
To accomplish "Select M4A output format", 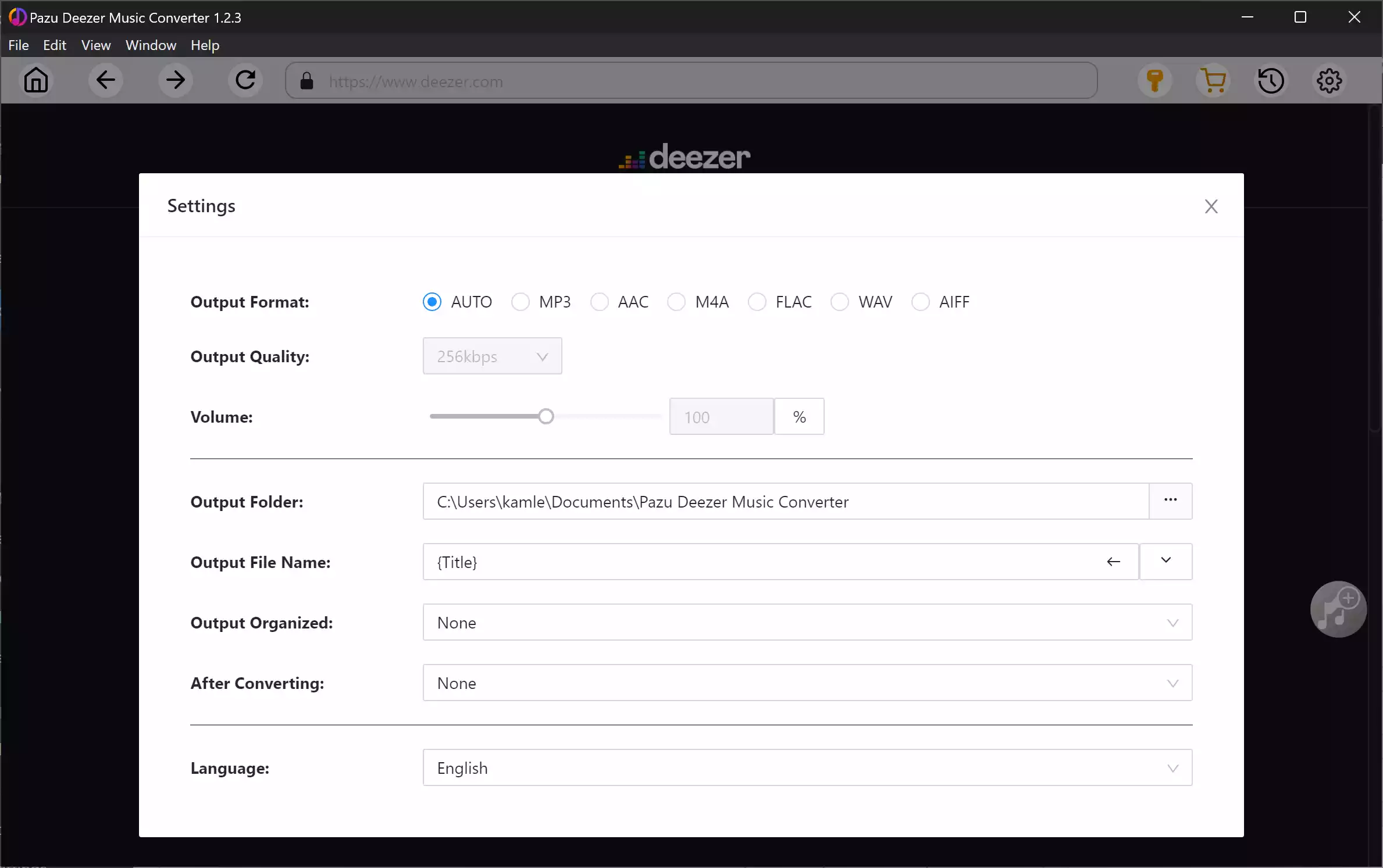I will 676,302.
